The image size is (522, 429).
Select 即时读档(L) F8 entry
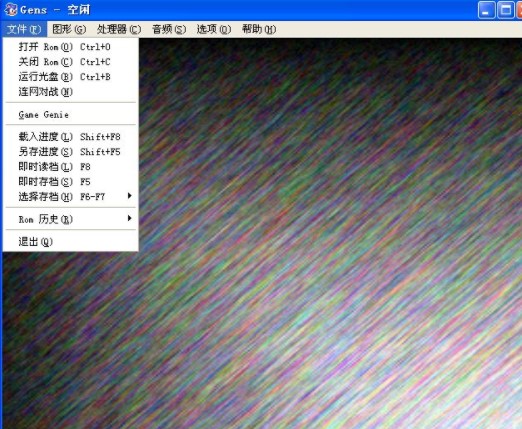tap(71, 167)
